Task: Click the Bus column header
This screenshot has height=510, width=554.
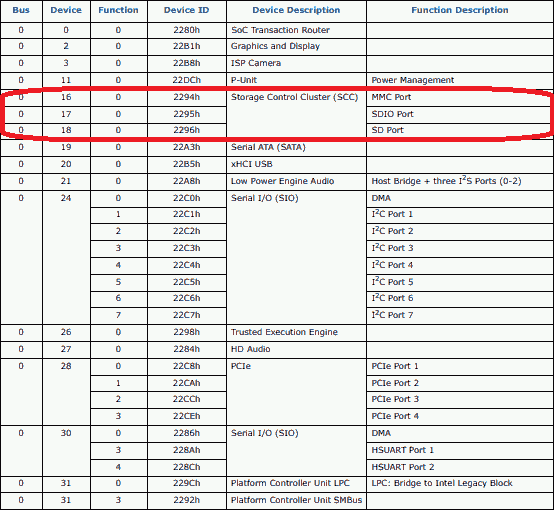Action: (x=21, y=10)
